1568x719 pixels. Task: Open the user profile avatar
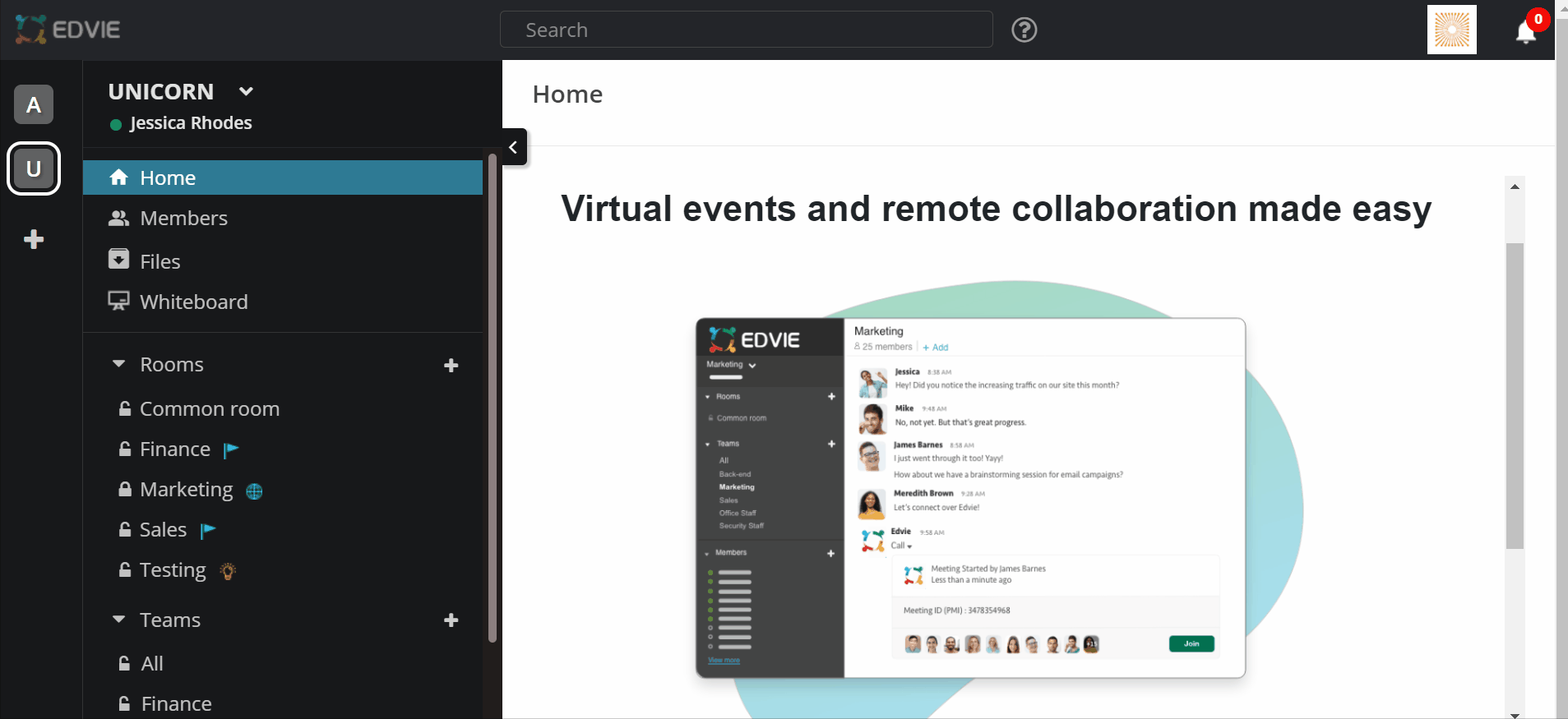click(1451, 30)
